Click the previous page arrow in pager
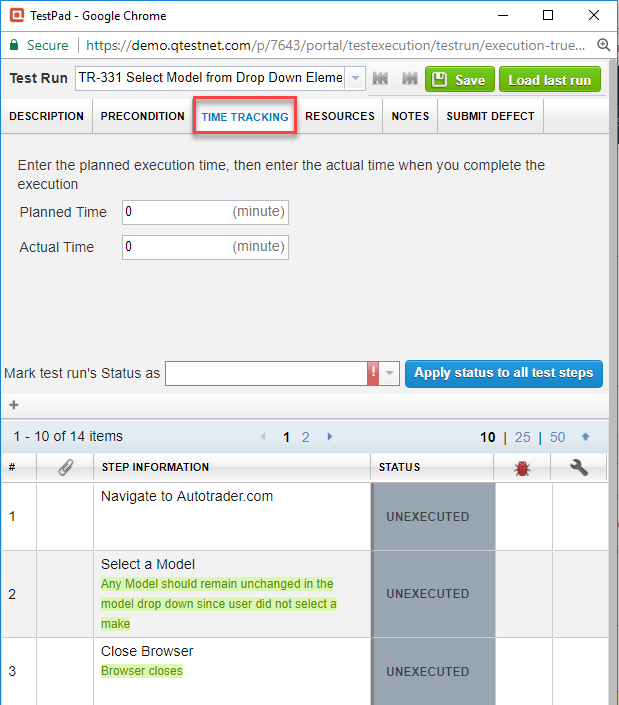619x705 pixels. click(x=263, y=437)
